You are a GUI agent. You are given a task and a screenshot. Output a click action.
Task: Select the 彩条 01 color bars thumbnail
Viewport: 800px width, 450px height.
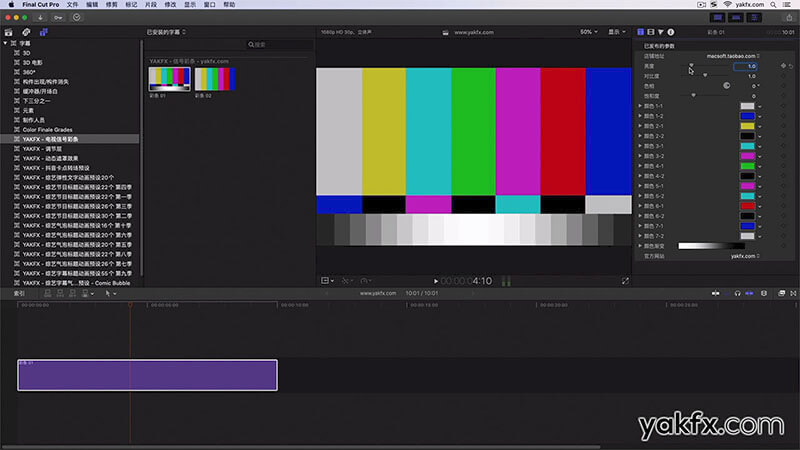(x=169, y=79)
